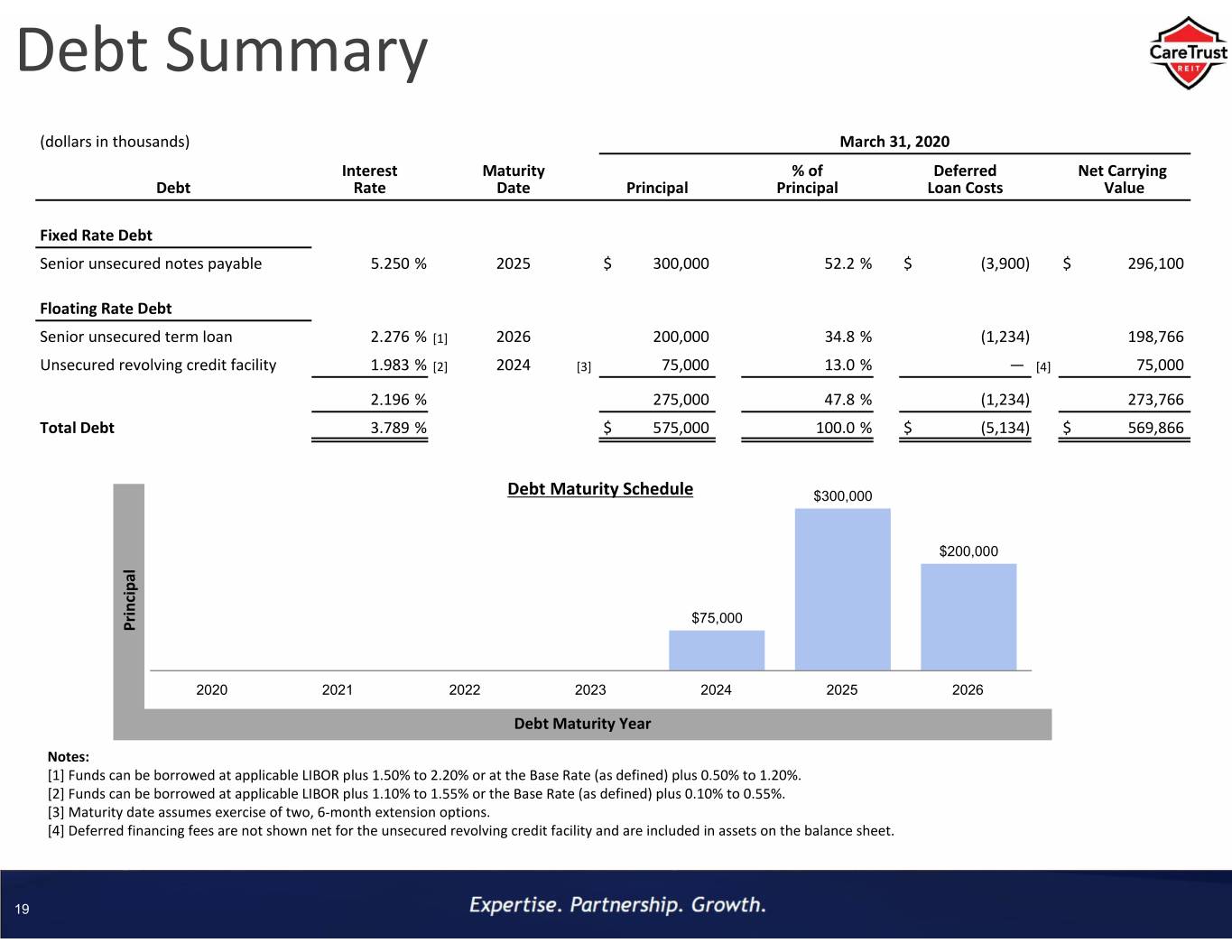Image resolution: width=1232 pixels, height=952 pixels.
Task: Click the Fixed Rate Debt section header
Action: (x=96, y=236)
